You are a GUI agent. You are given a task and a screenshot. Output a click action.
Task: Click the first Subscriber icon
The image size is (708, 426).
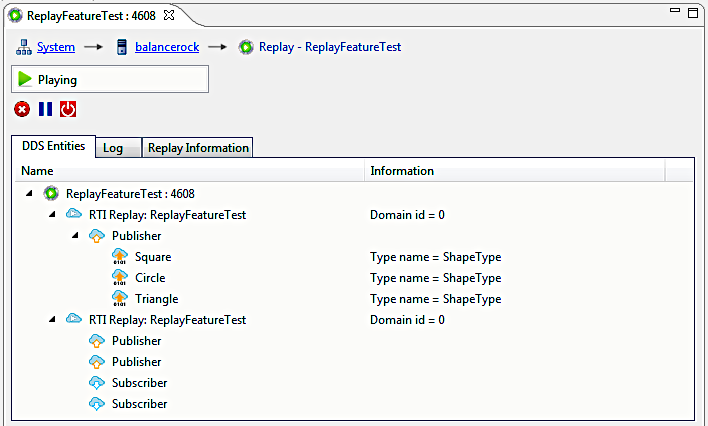tap(97, 383)
